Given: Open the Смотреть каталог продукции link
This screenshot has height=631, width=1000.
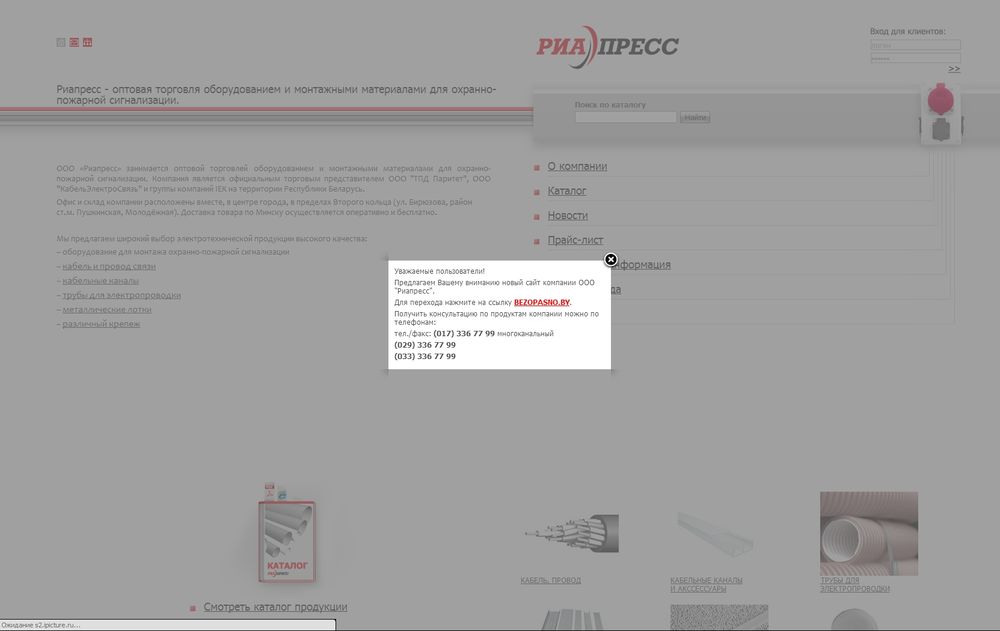Looking at the screenshot, I should point(275,607).
